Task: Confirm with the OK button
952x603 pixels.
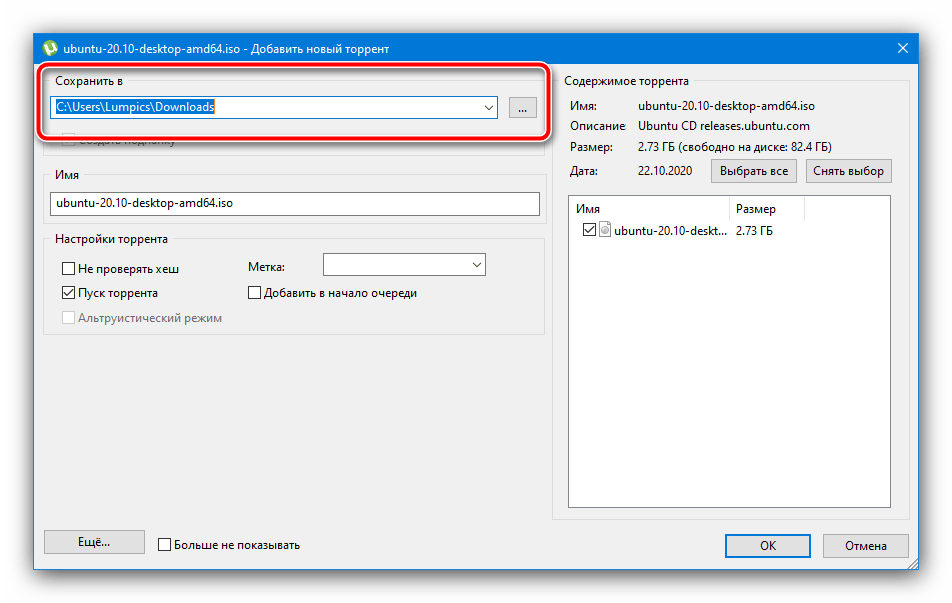Action: [767, 546]
